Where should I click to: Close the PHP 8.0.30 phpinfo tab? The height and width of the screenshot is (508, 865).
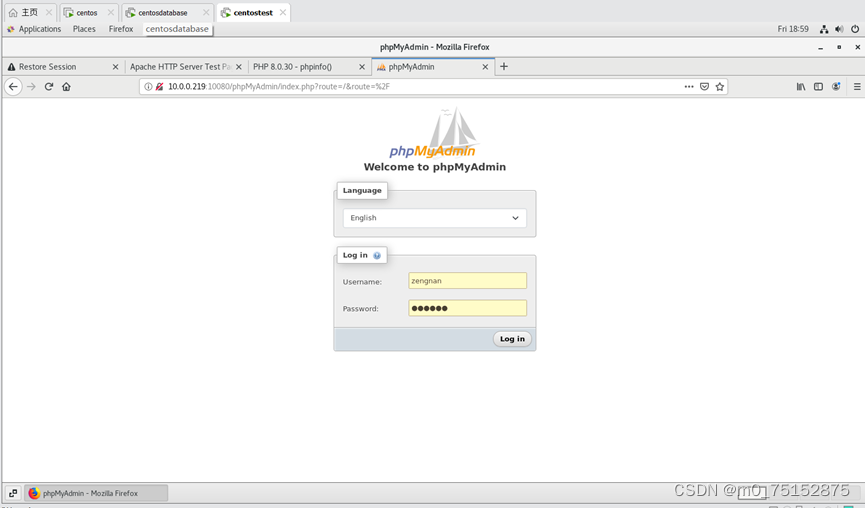(x=362, y=67)
